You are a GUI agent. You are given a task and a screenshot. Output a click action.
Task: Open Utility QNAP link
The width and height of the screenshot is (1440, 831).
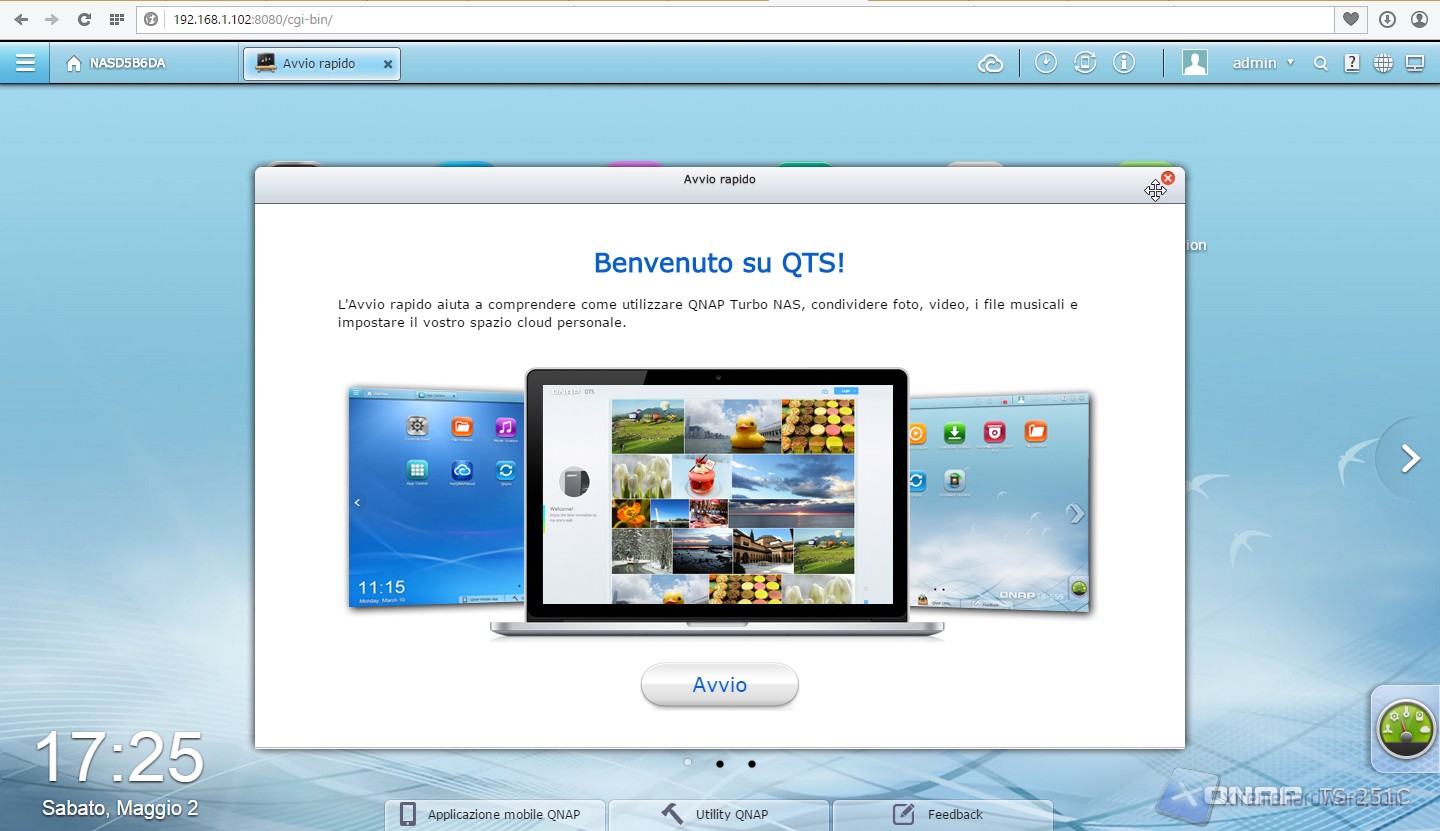coord(718,814)
